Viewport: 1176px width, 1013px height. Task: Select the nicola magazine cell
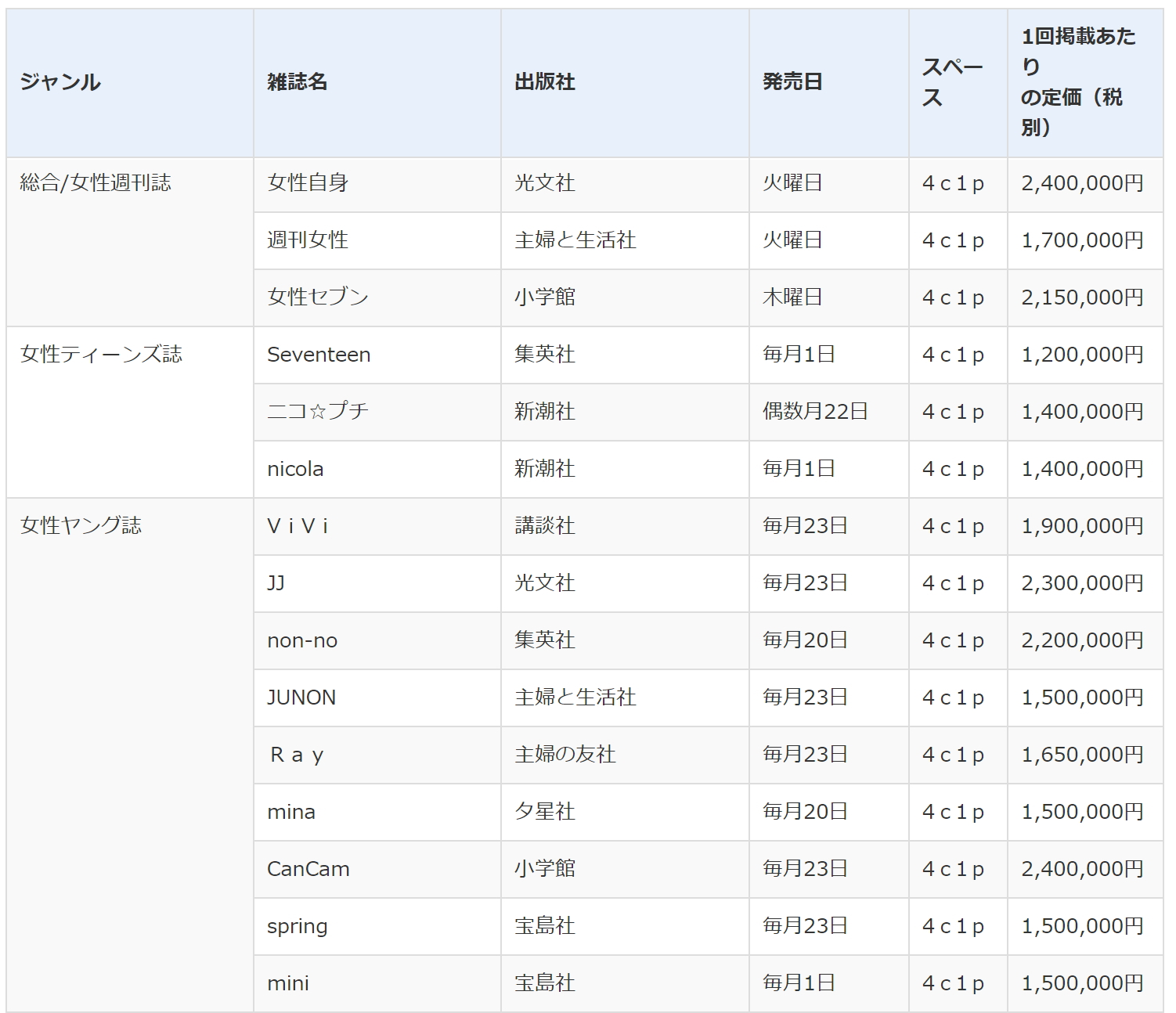point(295,469)
